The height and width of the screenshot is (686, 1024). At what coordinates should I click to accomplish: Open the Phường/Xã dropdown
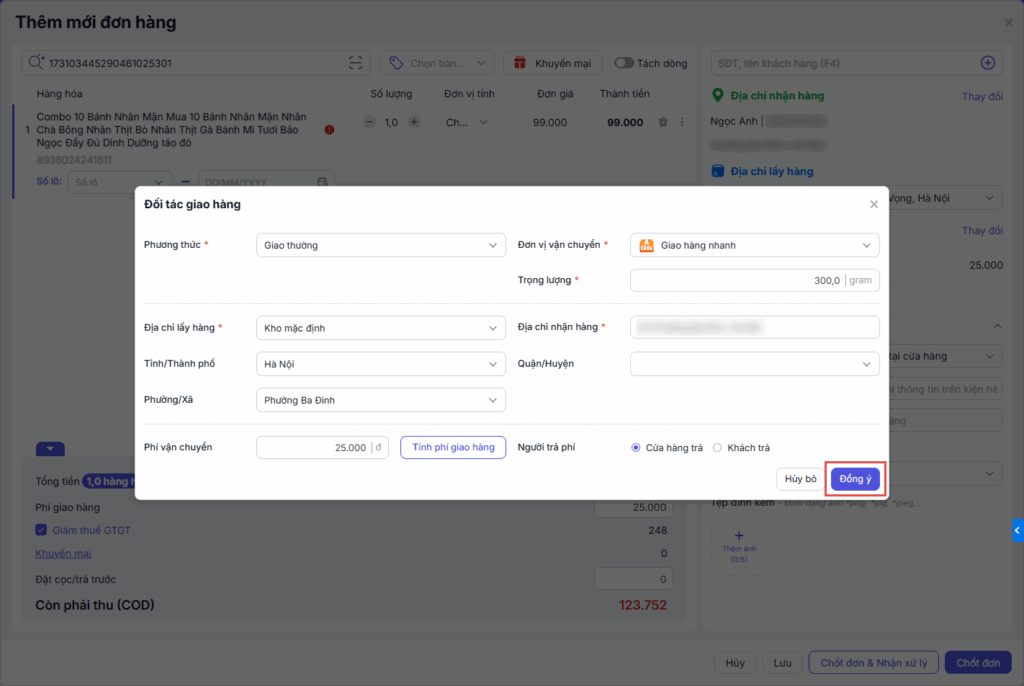click(x=380, y=400)
